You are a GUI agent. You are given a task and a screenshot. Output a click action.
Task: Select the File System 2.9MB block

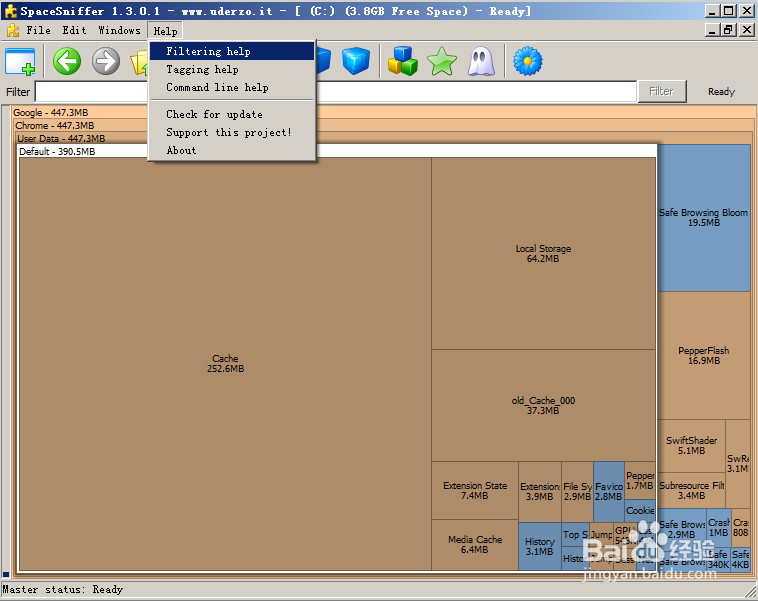[577, 491]
